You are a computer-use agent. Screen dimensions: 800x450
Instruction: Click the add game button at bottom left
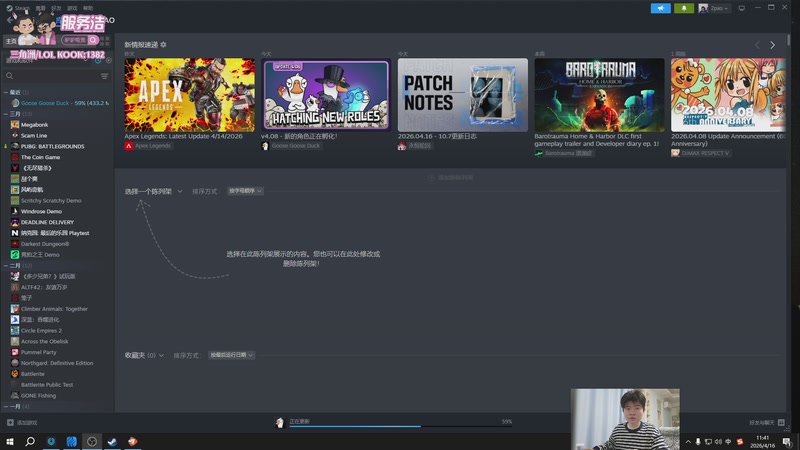tap(22, 422)
